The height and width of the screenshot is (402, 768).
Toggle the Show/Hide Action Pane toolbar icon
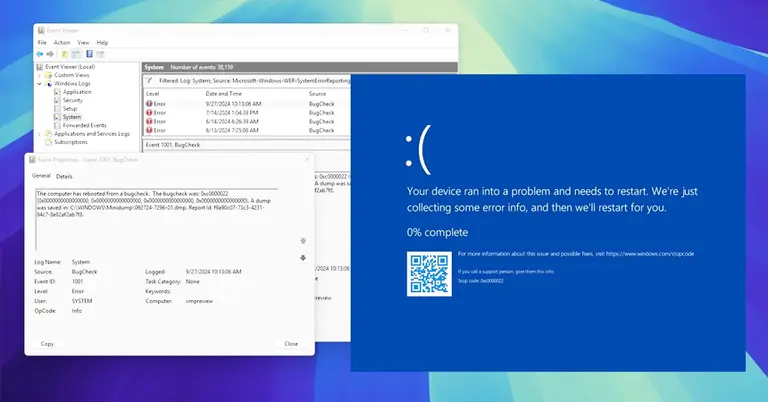100,54
